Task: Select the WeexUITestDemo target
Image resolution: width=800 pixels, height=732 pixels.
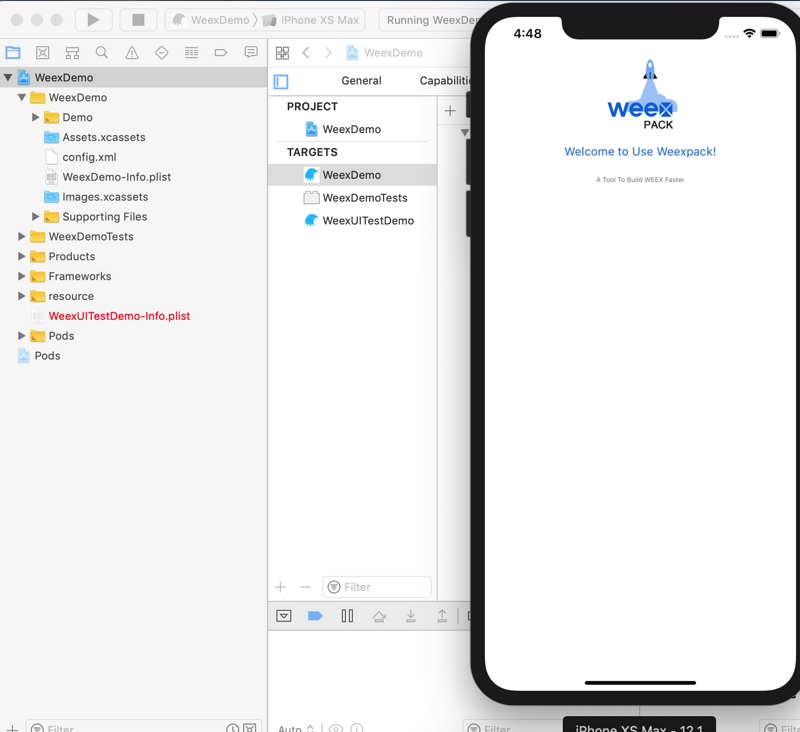Action: [352, 221]
